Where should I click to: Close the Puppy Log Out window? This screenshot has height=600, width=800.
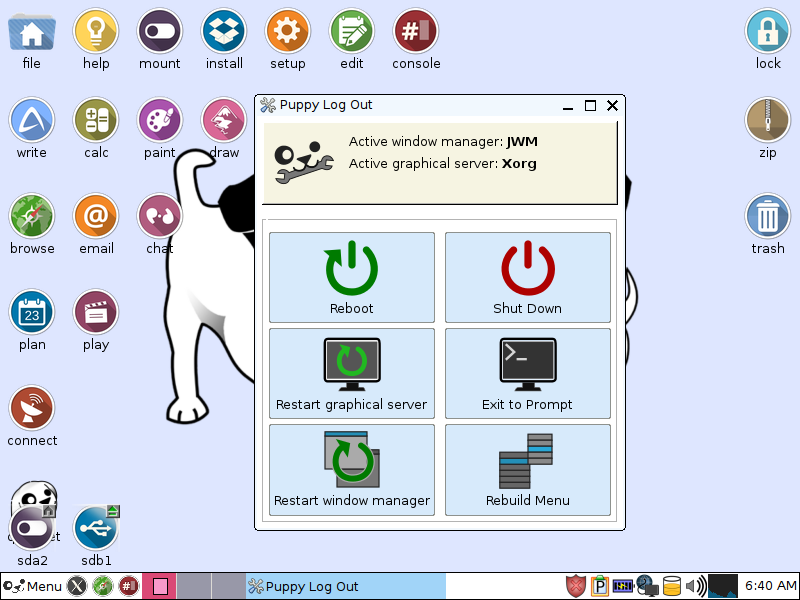coord(613,106)
